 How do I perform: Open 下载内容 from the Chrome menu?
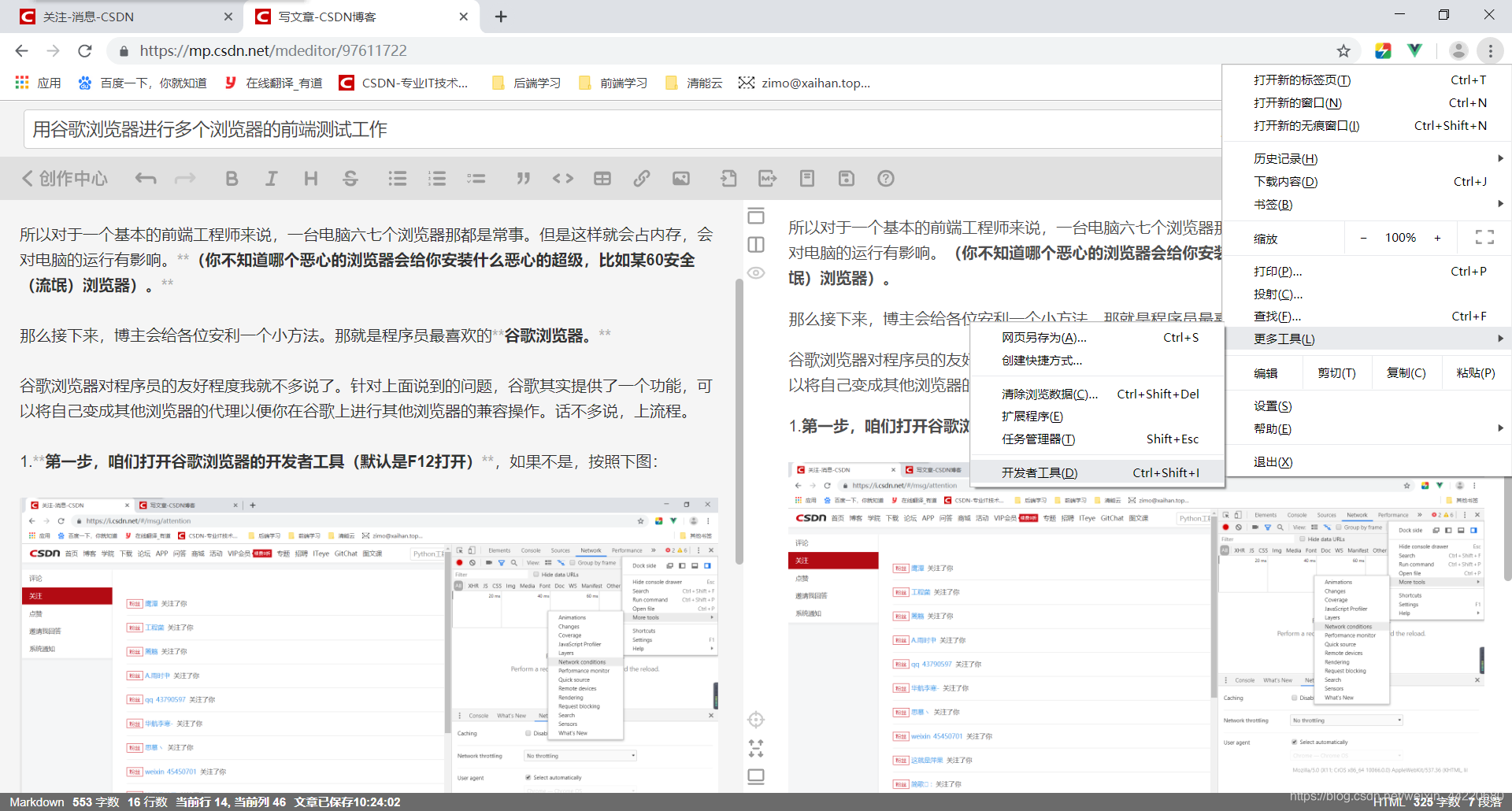1366,182
